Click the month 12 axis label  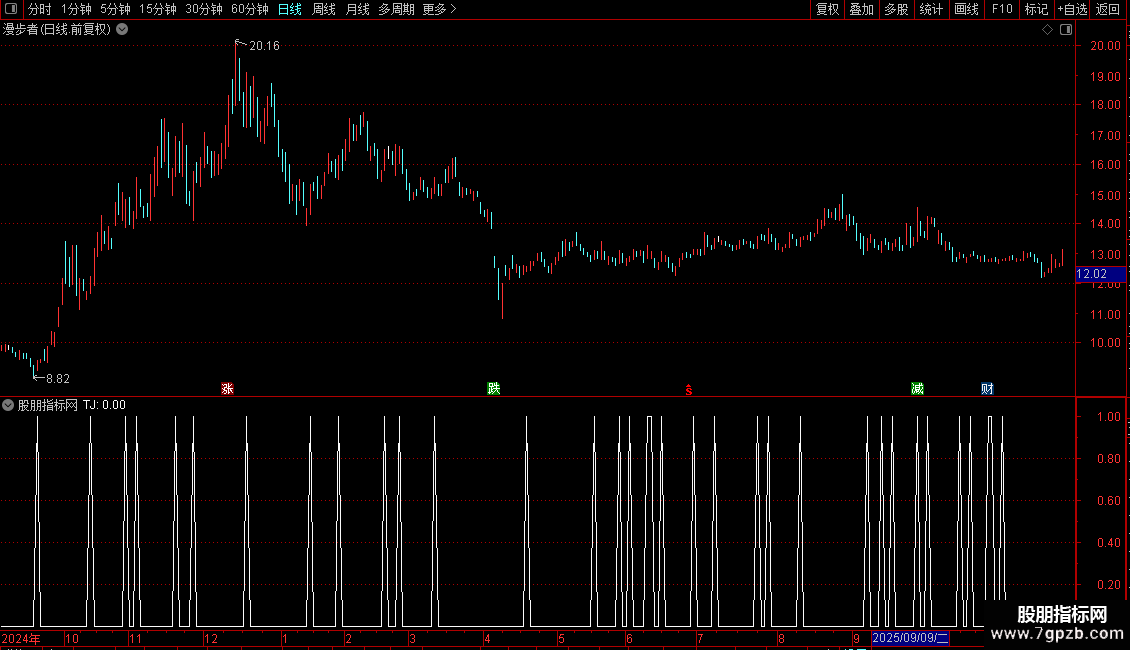210,638
